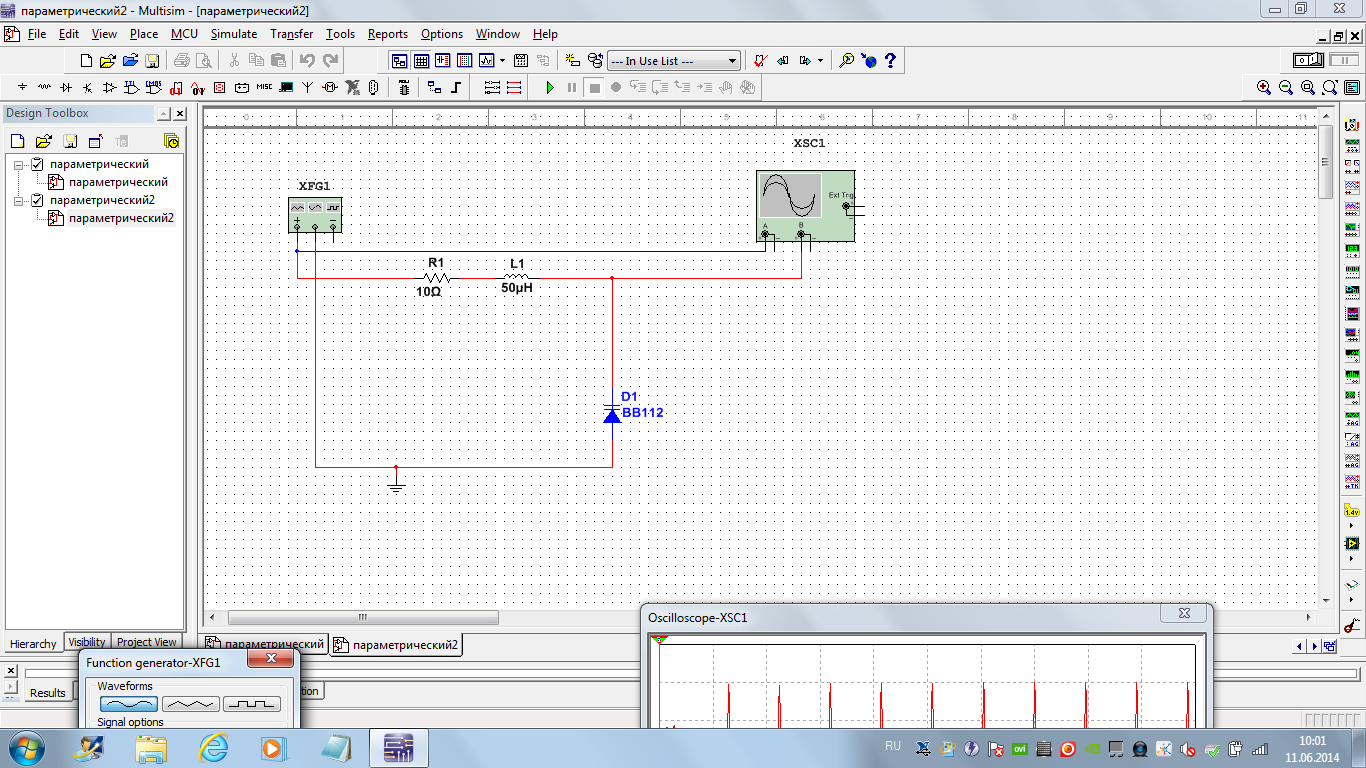Click the Show Design Toolbox toggle icon
Screen dimensions: 1366x768
coord(399,61)
